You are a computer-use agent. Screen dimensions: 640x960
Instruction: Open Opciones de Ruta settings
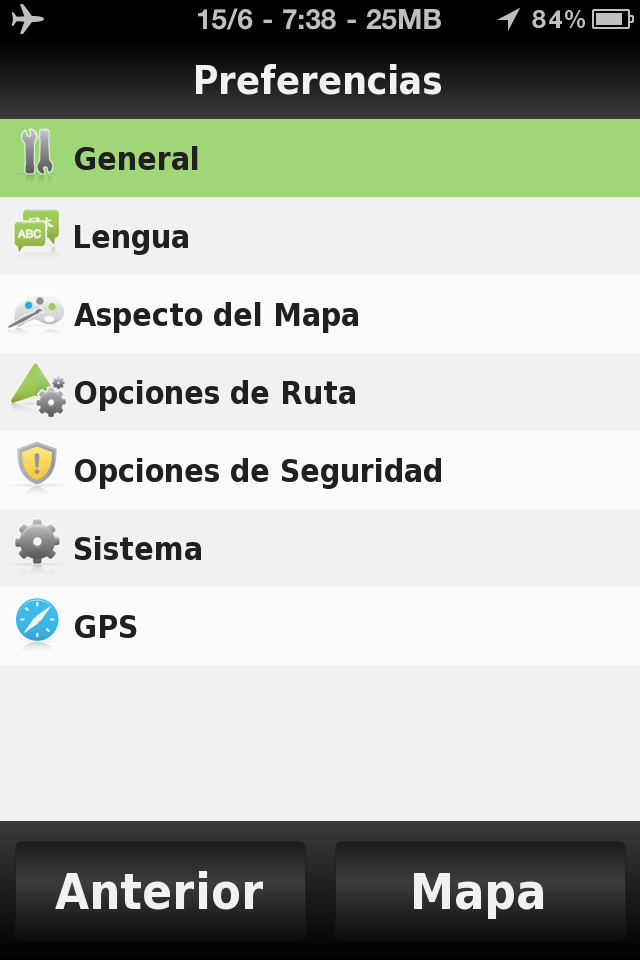pyautogui.click(x=320, y=392)
